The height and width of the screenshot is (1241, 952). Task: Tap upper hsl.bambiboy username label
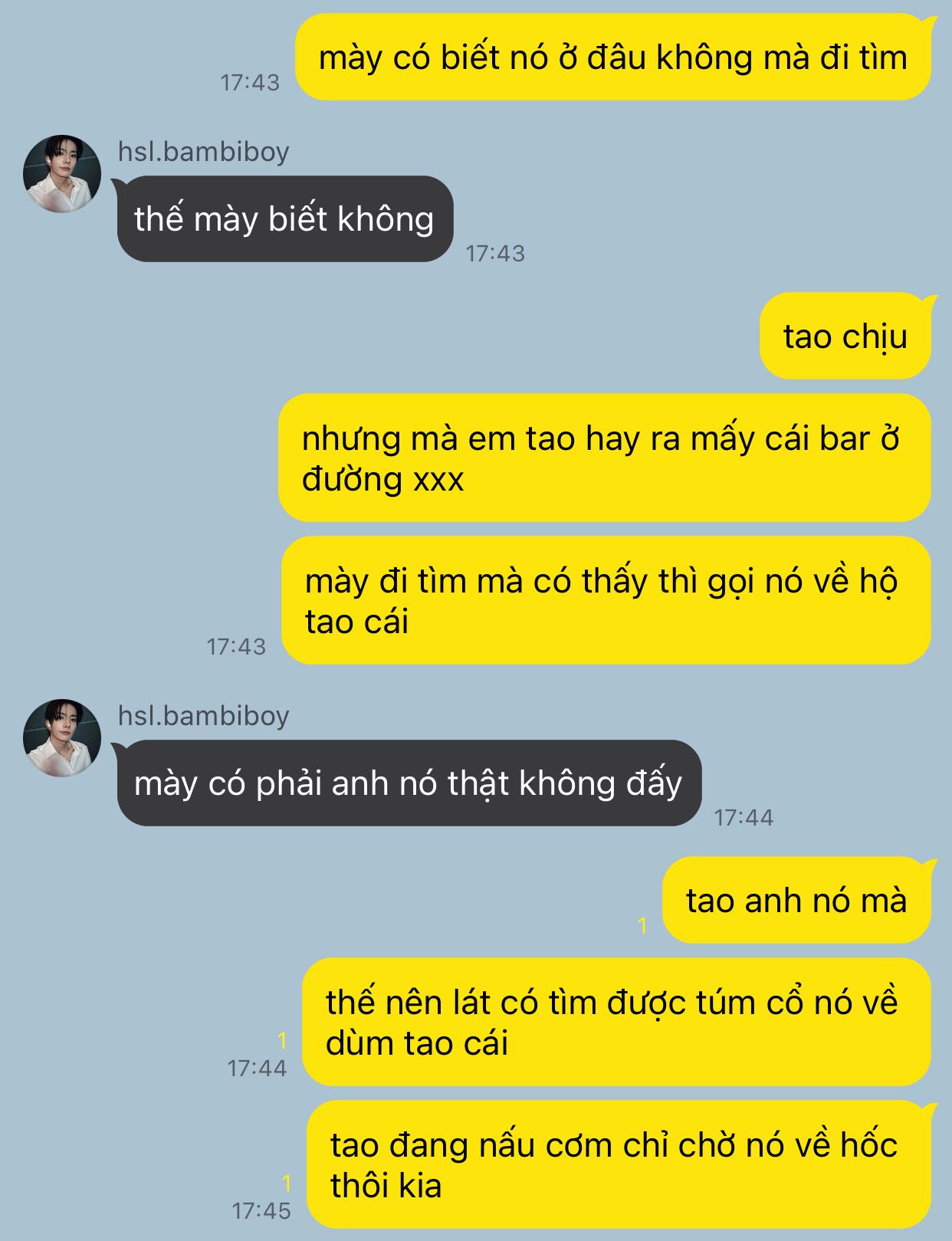tap(203, 152)
